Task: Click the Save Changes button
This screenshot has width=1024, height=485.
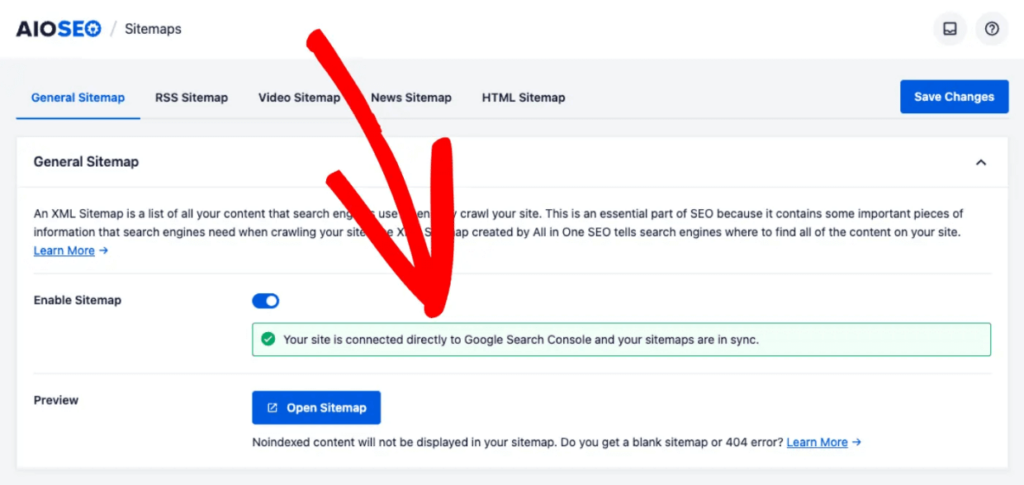Action: click(x=954, y=97)
